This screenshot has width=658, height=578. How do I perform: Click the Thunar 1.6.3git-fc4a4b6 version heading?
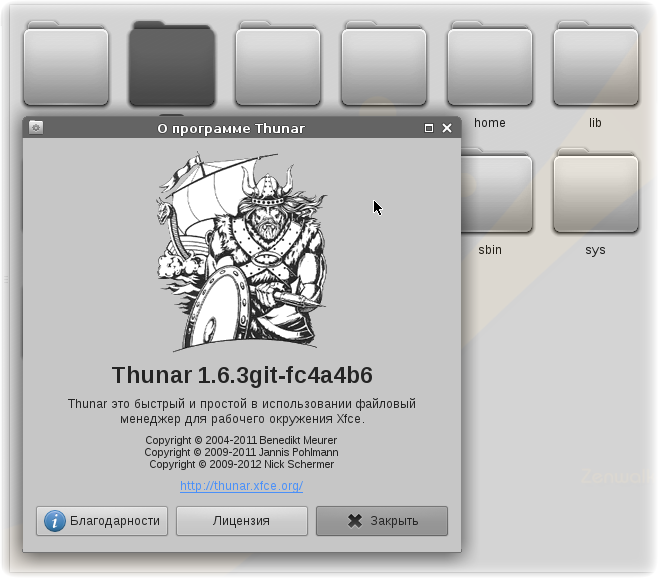242,375
